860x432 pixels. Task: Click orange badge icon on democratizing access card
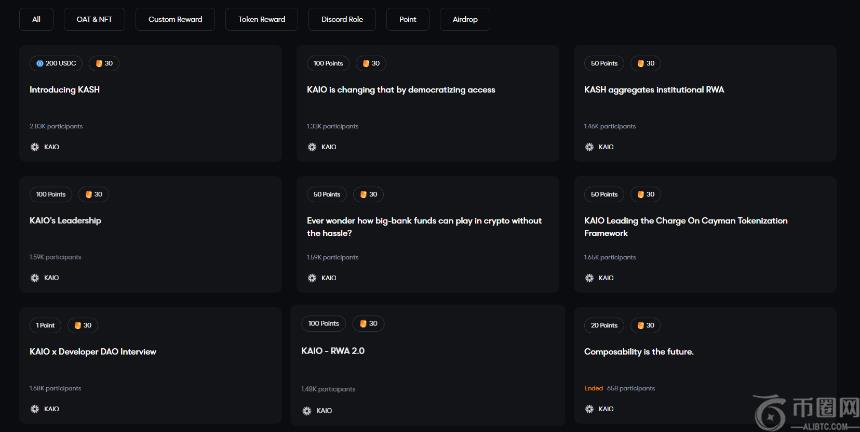365,64
